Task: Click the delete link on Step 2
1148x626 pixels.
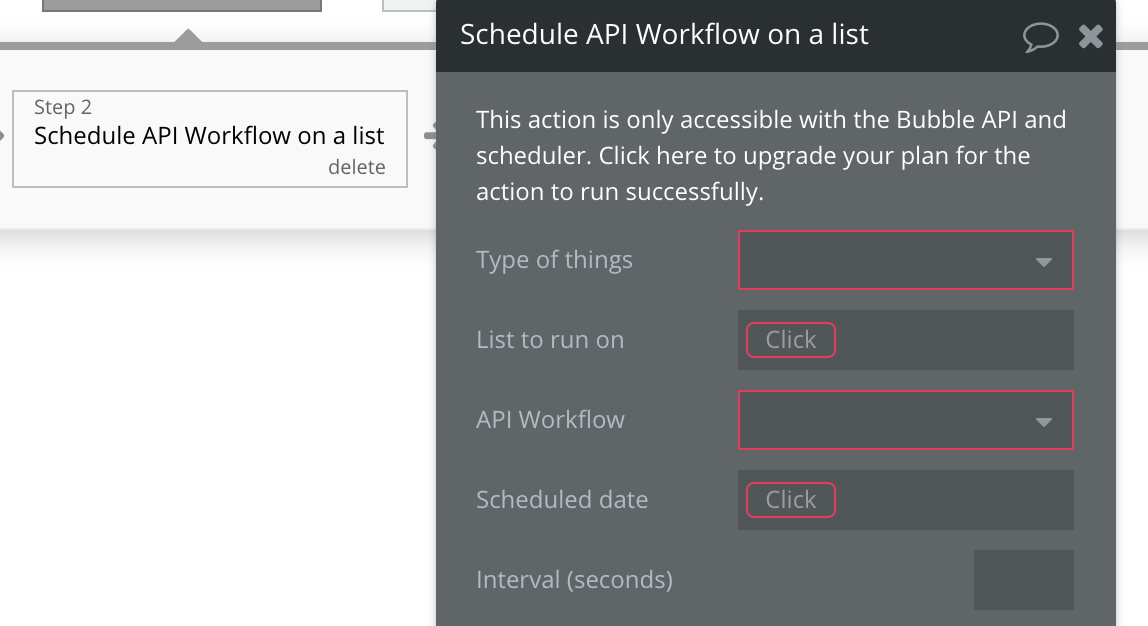Action: (x=356, y=167)
